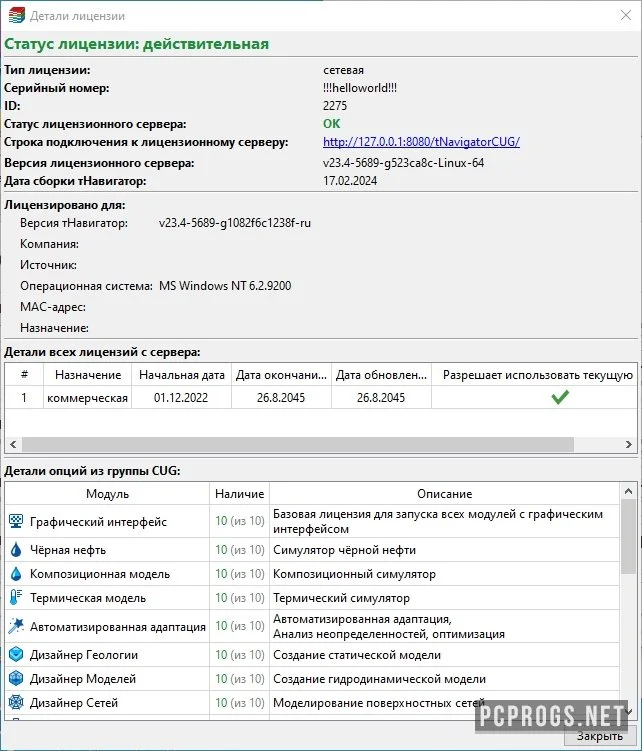Click the Термическая модель thermometer icon
Screen dimensions: 642x751
[16, 597]
